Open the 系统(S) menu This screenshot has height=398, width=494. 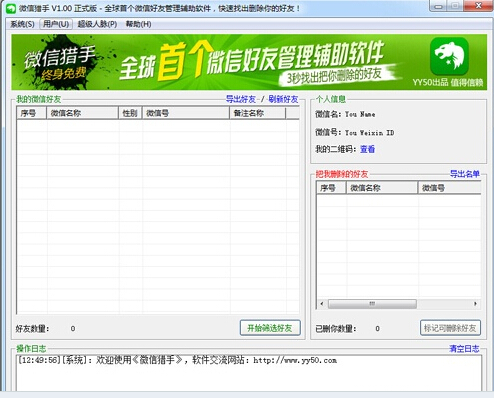pos(22,24)
